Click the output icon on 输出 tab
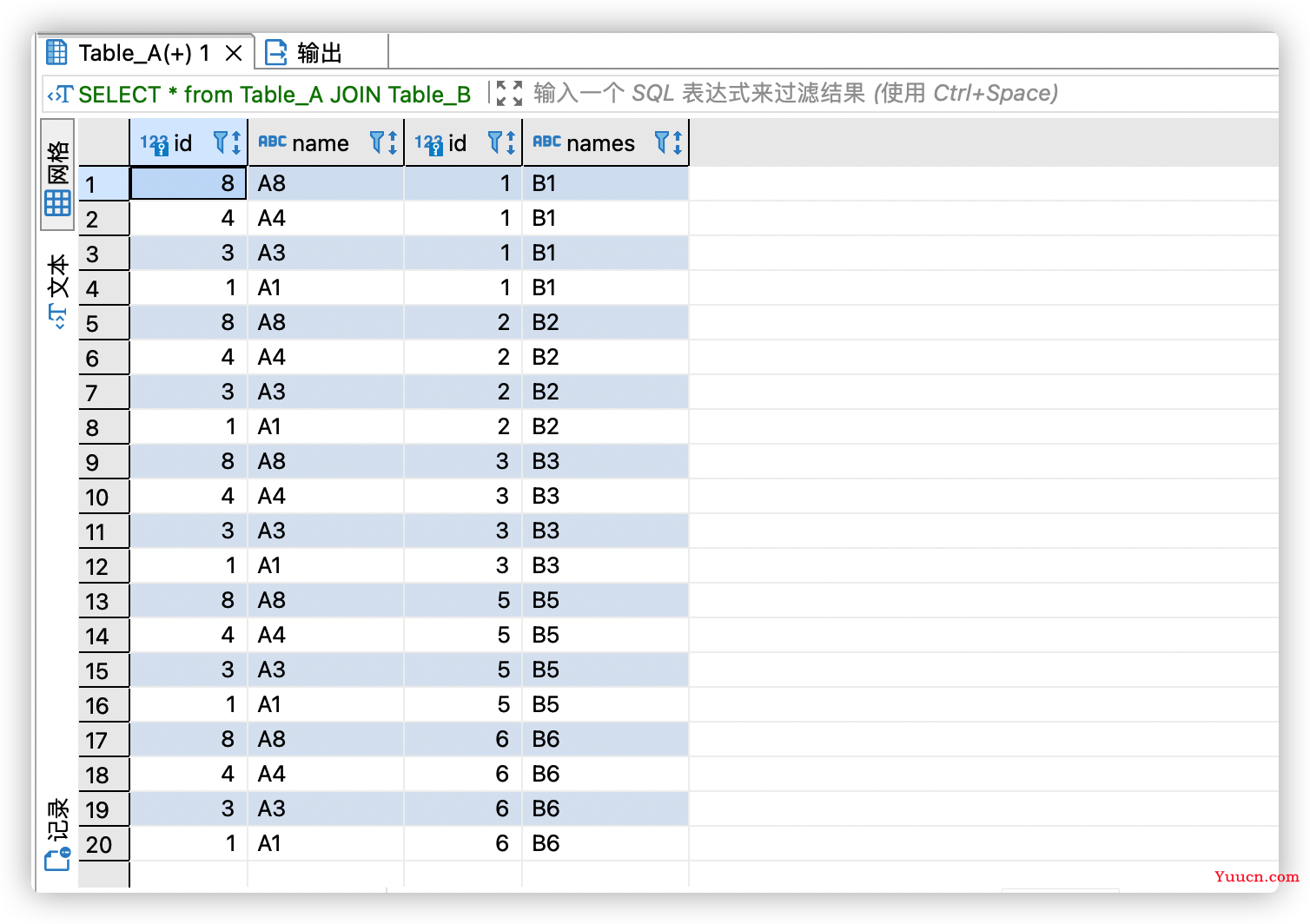This screenshot has height=924, width=1310. tap(275, 53)
